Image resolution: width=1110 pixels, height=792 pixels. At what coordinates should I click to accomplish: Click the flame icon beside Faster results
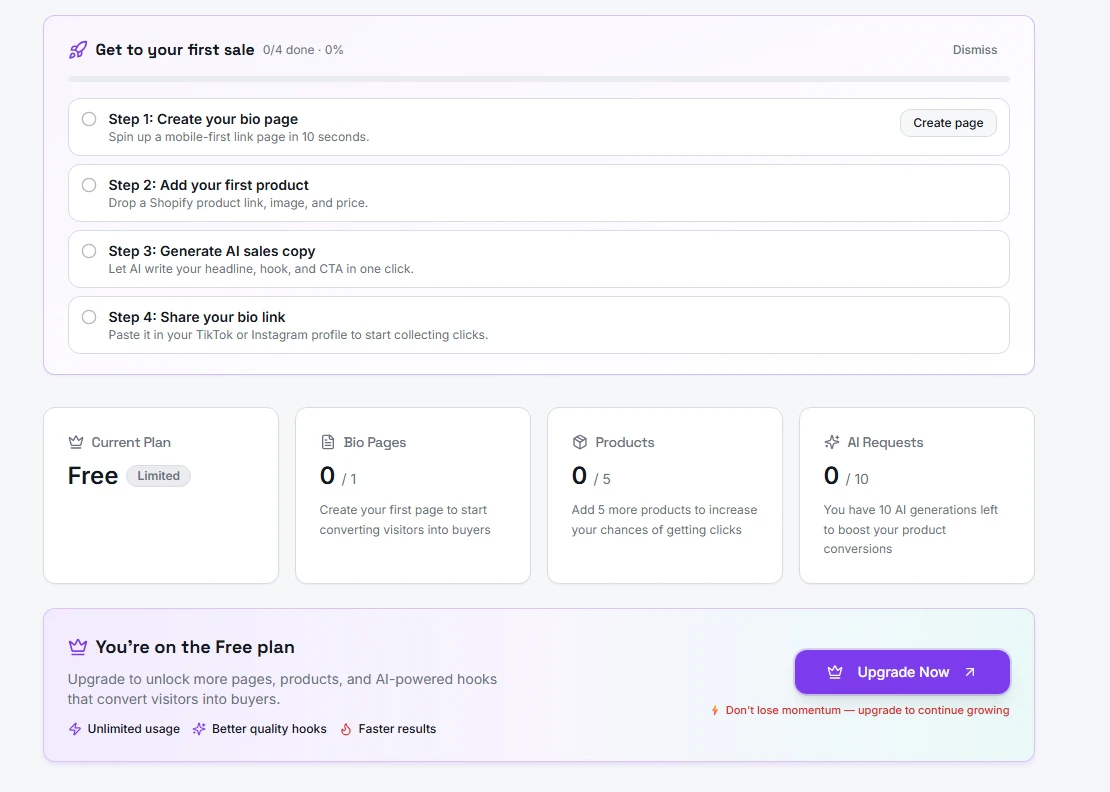(x=346, y=729)
